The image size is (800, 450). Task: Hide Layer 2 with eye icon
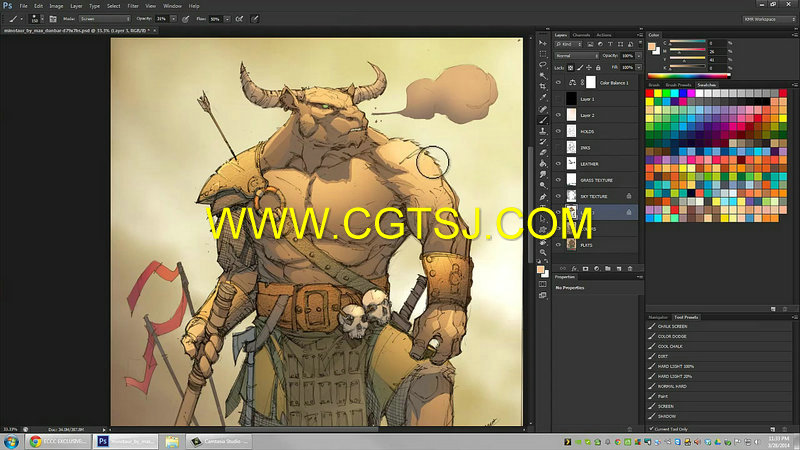coord(558,115)
